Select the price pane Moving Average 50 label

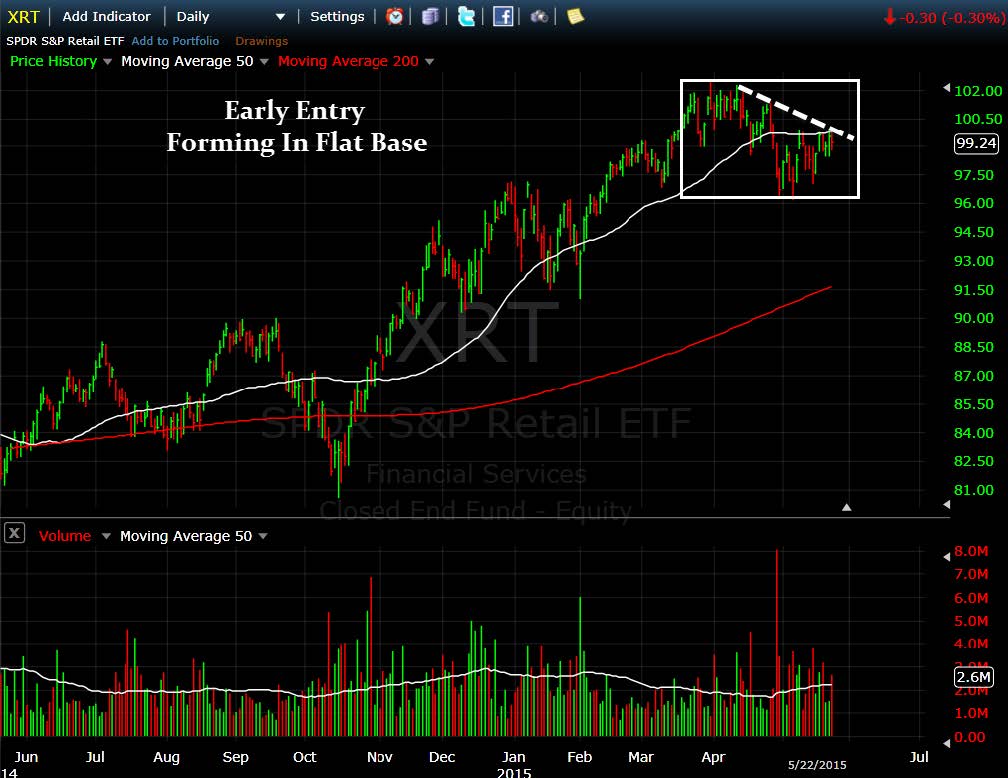pyautogui.click(x=187, y=61)
